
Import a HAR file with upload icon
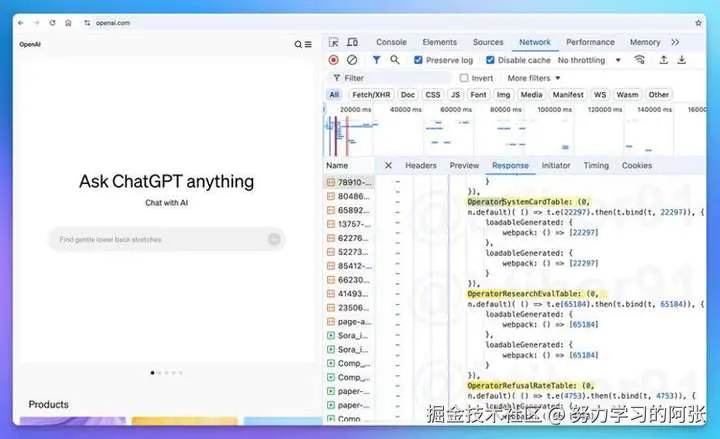(664, 60)
